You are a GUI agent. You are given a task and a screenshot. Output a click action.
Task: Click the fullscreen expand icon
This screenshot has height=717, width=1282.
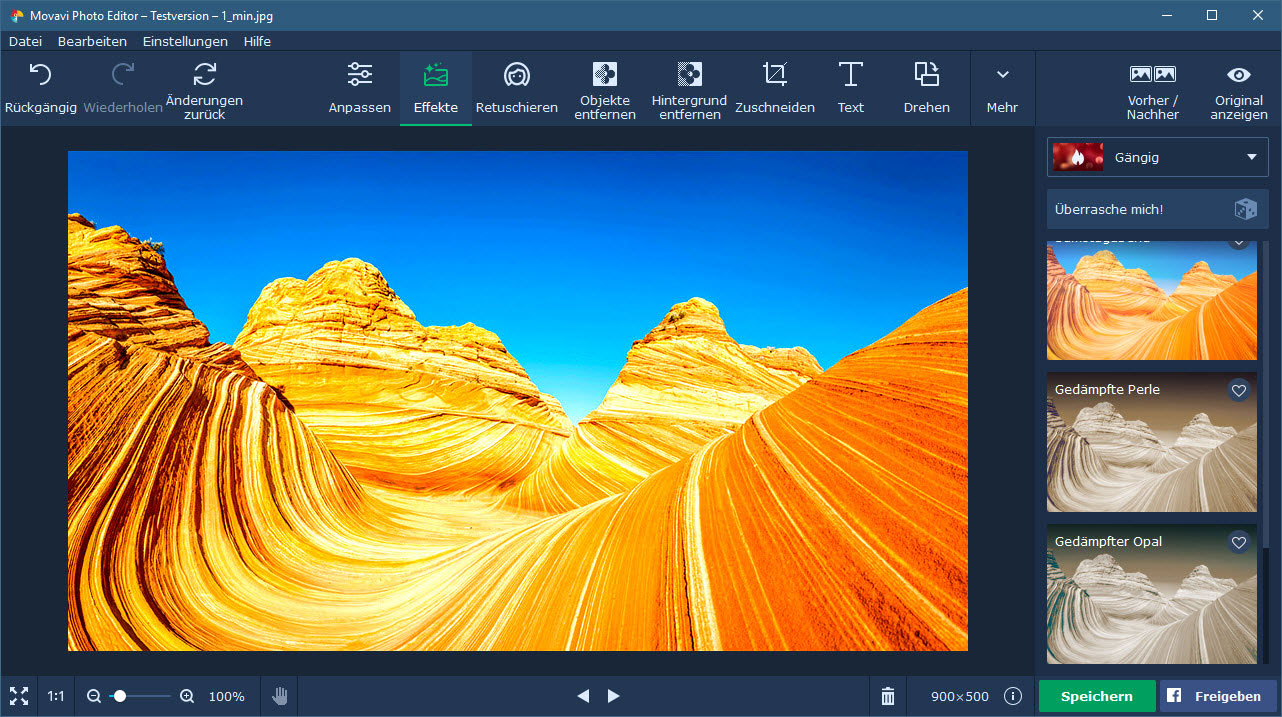tap(19, 696)
